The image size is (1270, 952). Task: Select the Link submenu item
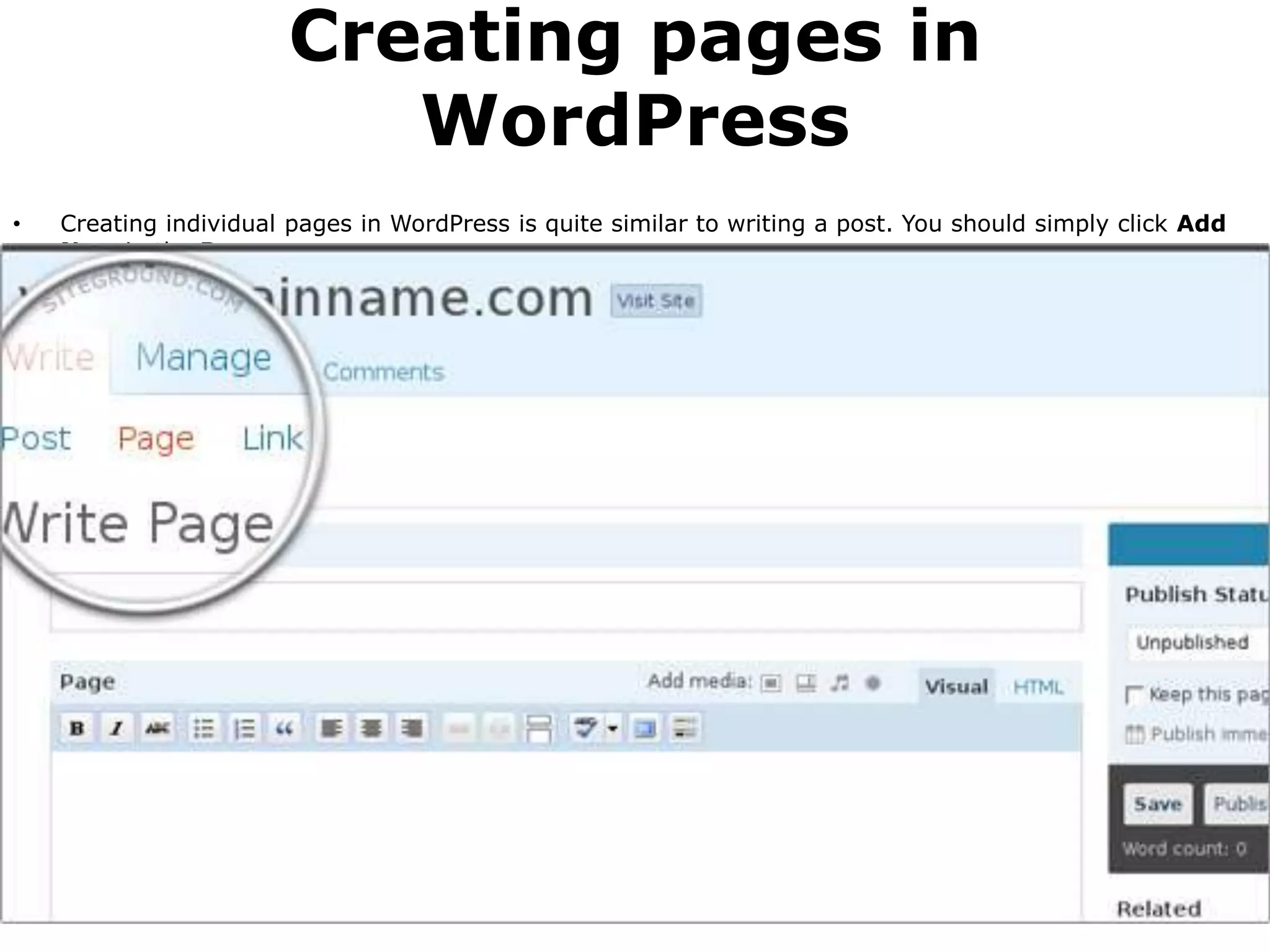[x=273, y=438]
